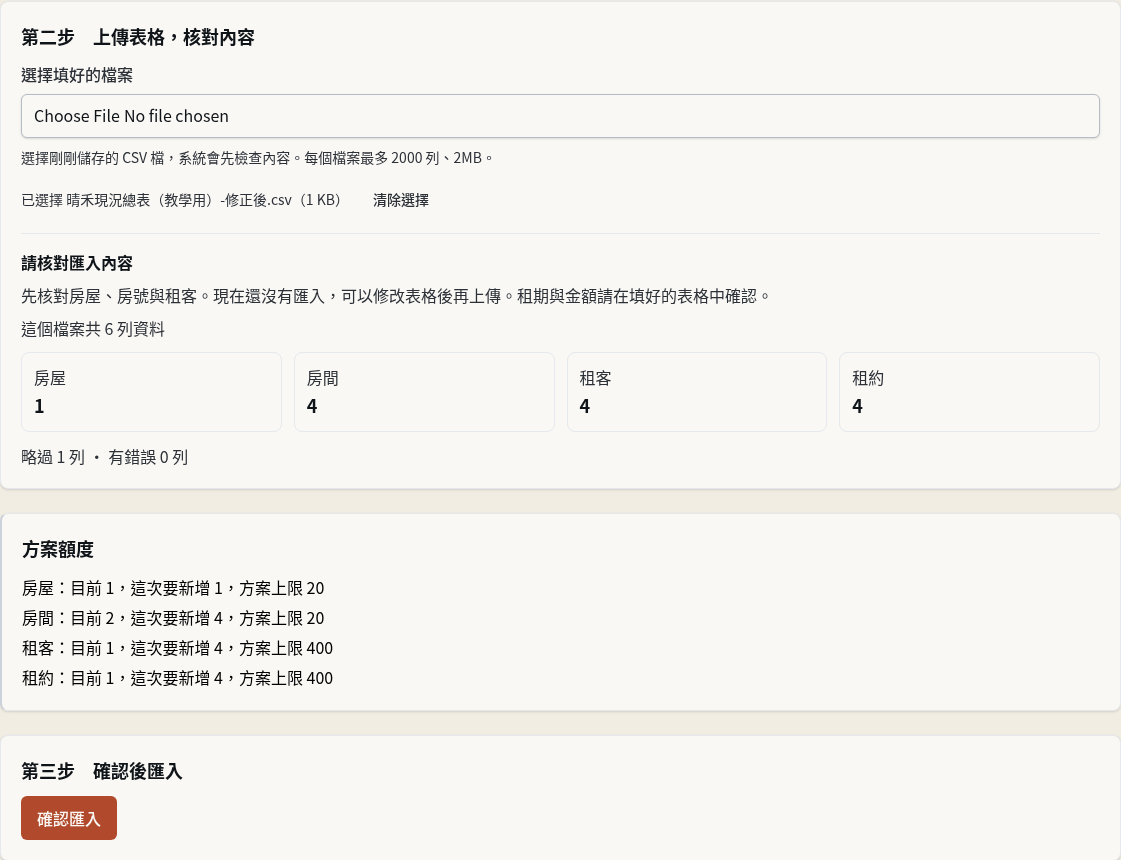Select the 租約 summary card

point(969,392)
